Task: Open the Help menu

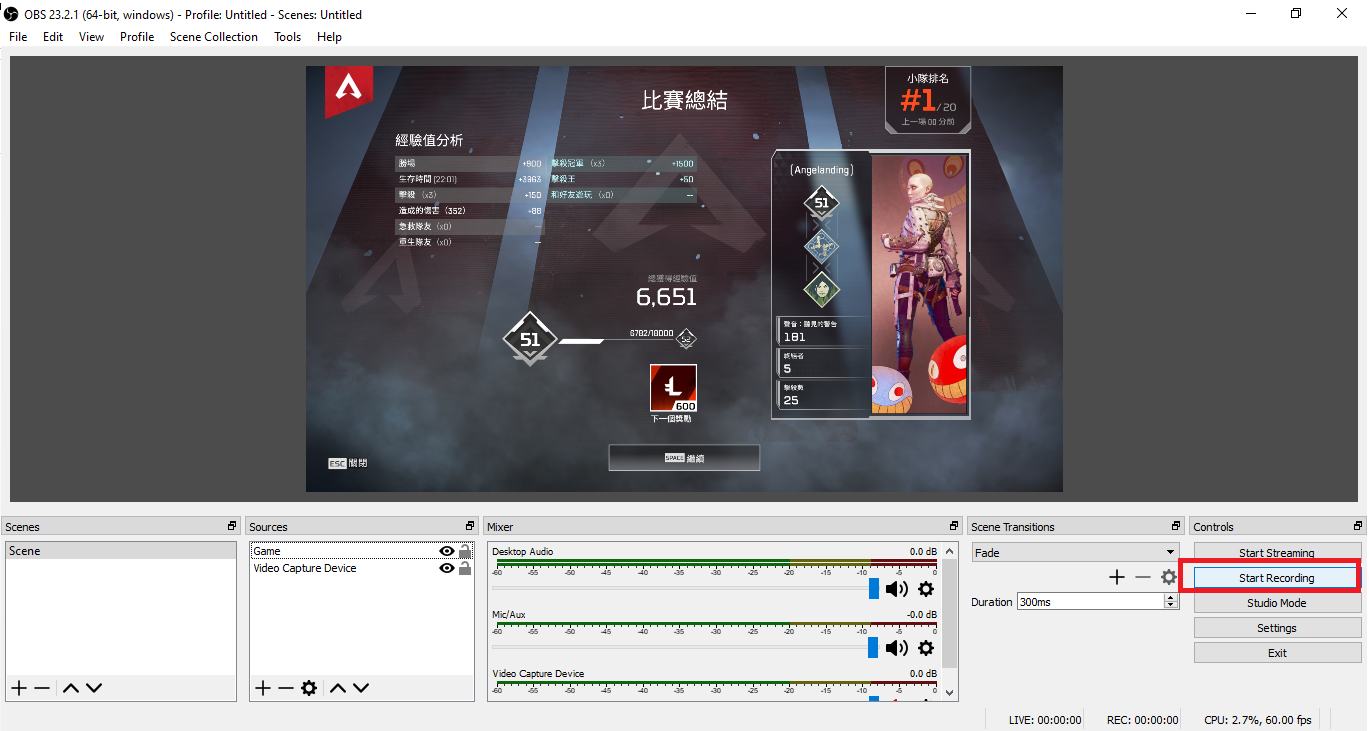Action: coord(329,37)
